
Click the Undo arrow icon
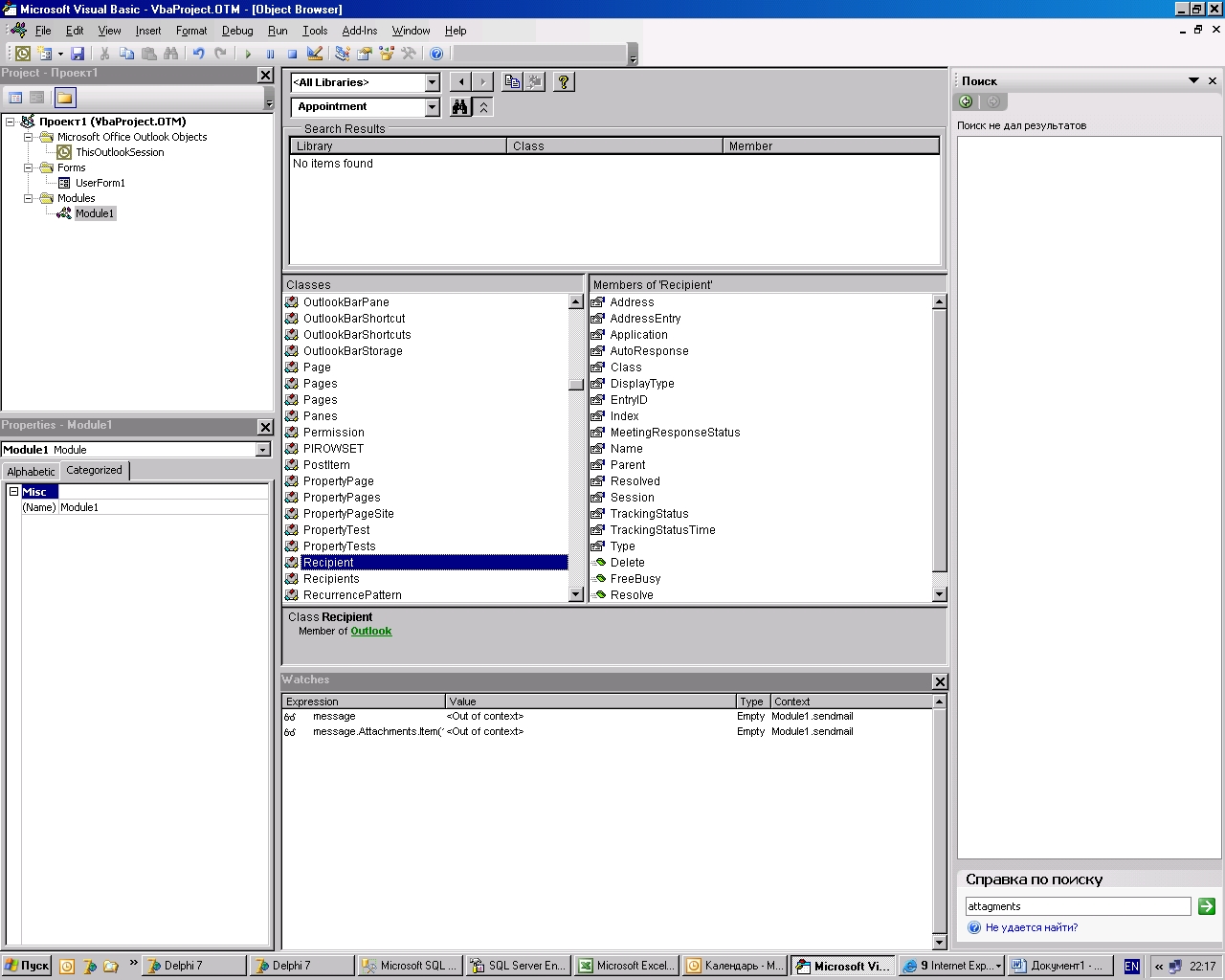(x=198, y=54)
